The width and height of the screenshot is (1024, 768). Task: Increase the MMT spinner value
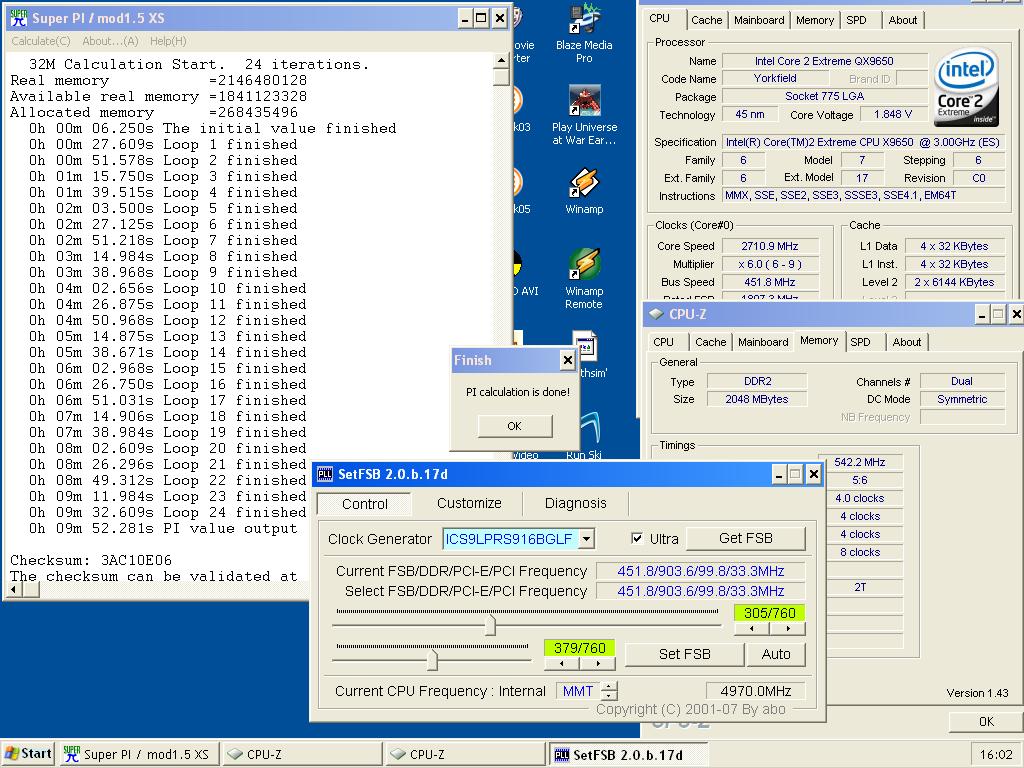click(609, 686)
